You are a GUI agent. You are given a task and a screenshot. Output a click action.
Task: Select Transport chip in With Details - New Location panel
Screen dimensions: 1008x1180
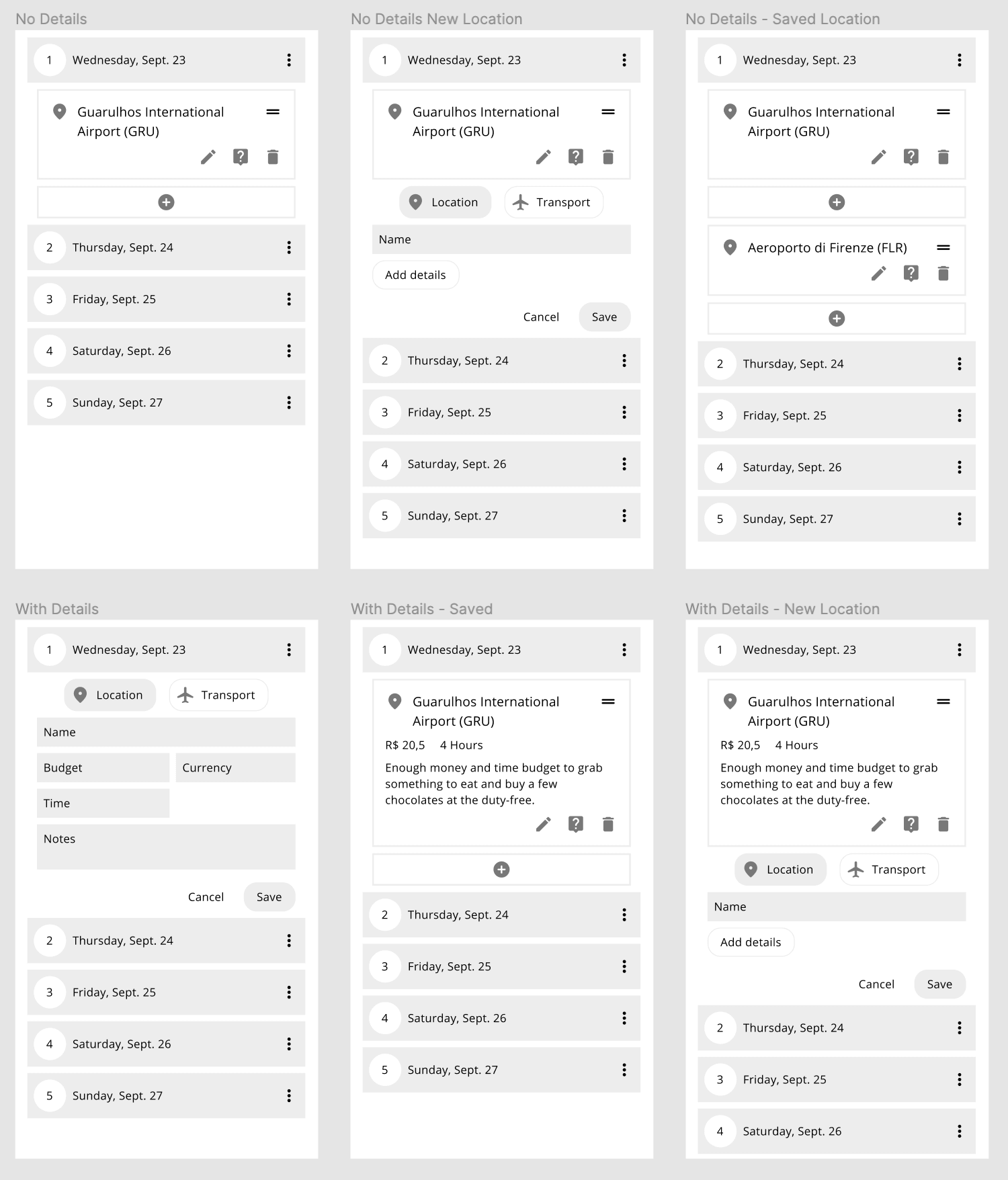pos(888,870)
